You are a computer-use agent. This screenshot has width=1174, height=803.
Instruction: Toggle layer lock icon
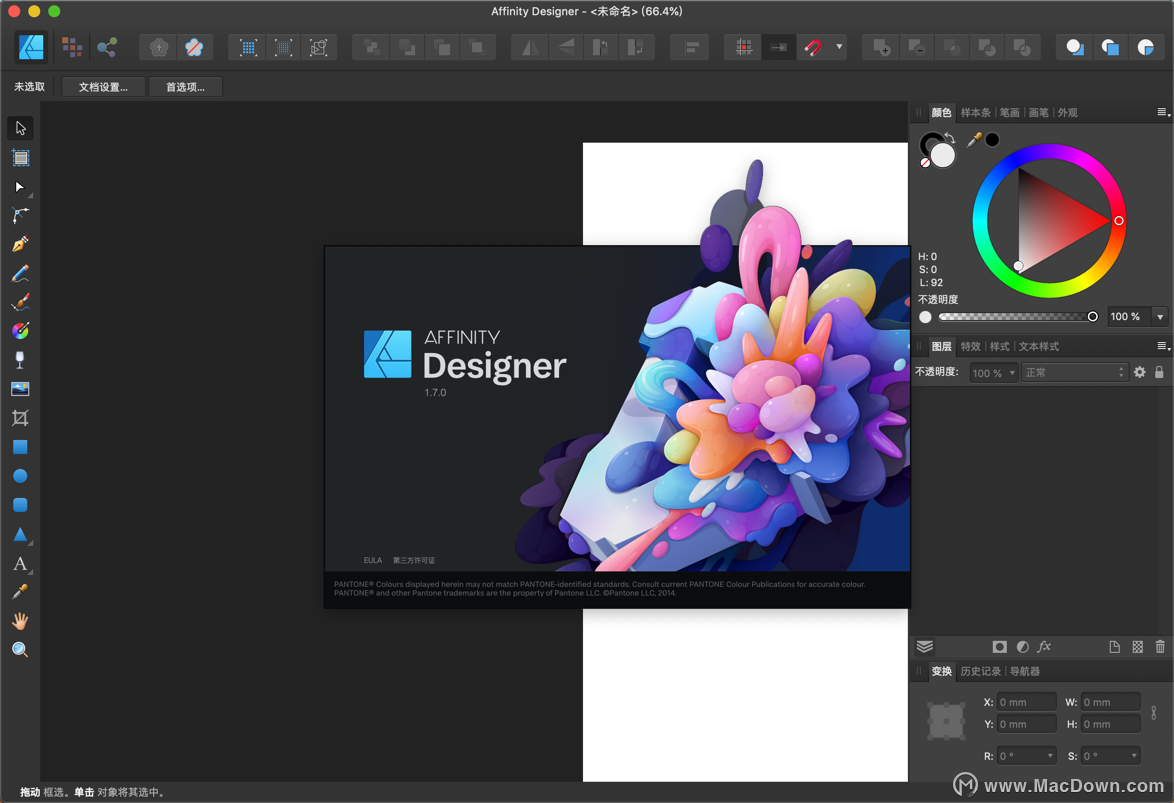coord(1159,372)
